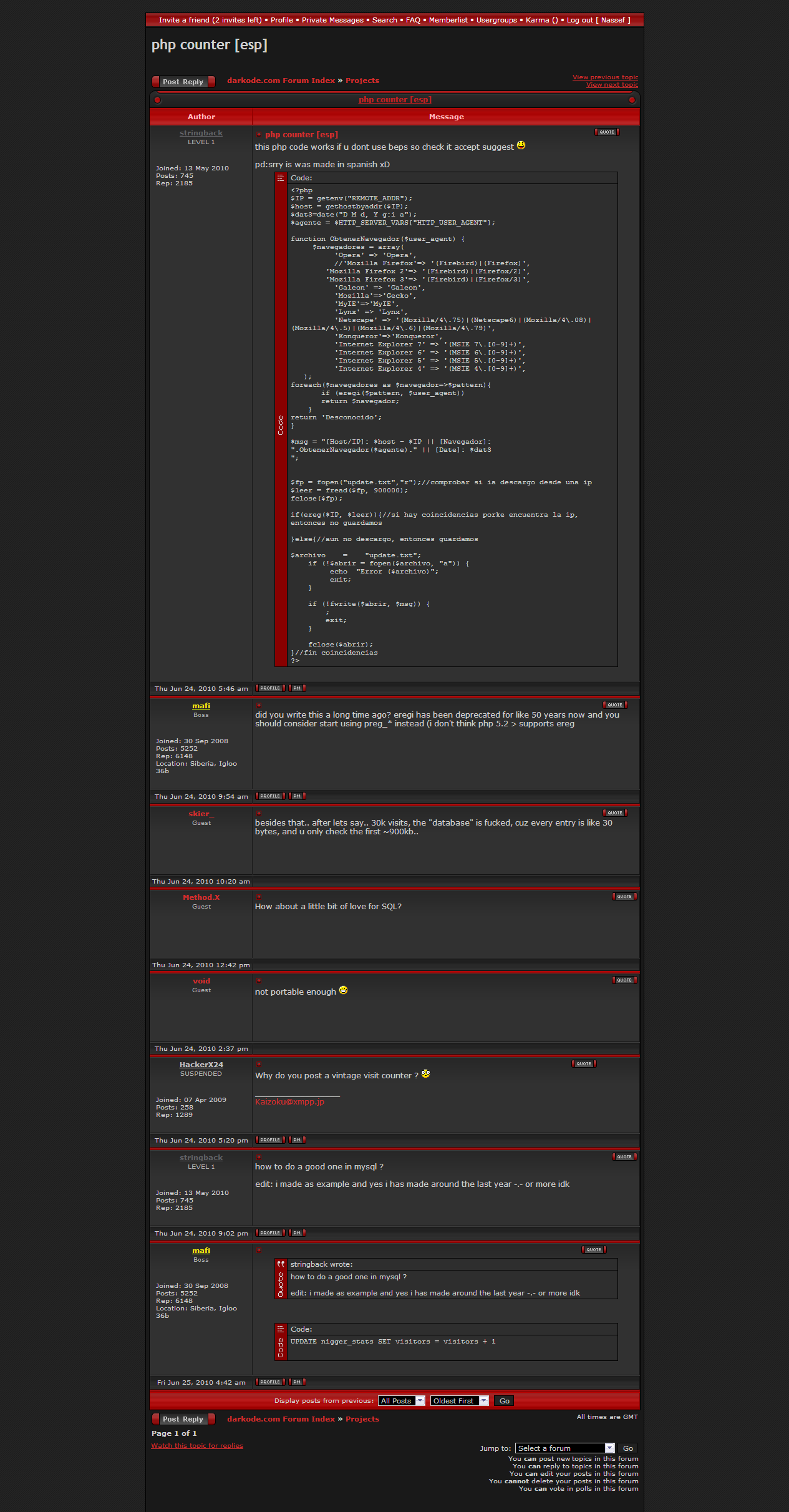Open HackerX24's PROFILE icon below his post
The height and width of the screenshot is (1512, 789).
(x=270, y=1140)
